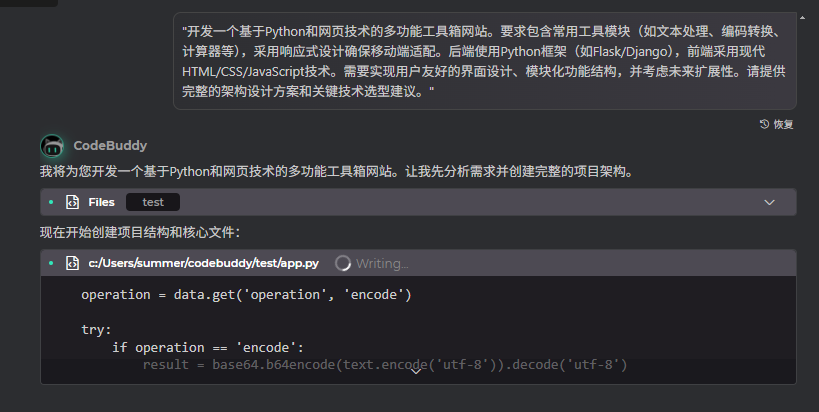
Task: Click the green status dot in the app.py row
Action: (x=51, y=263)
